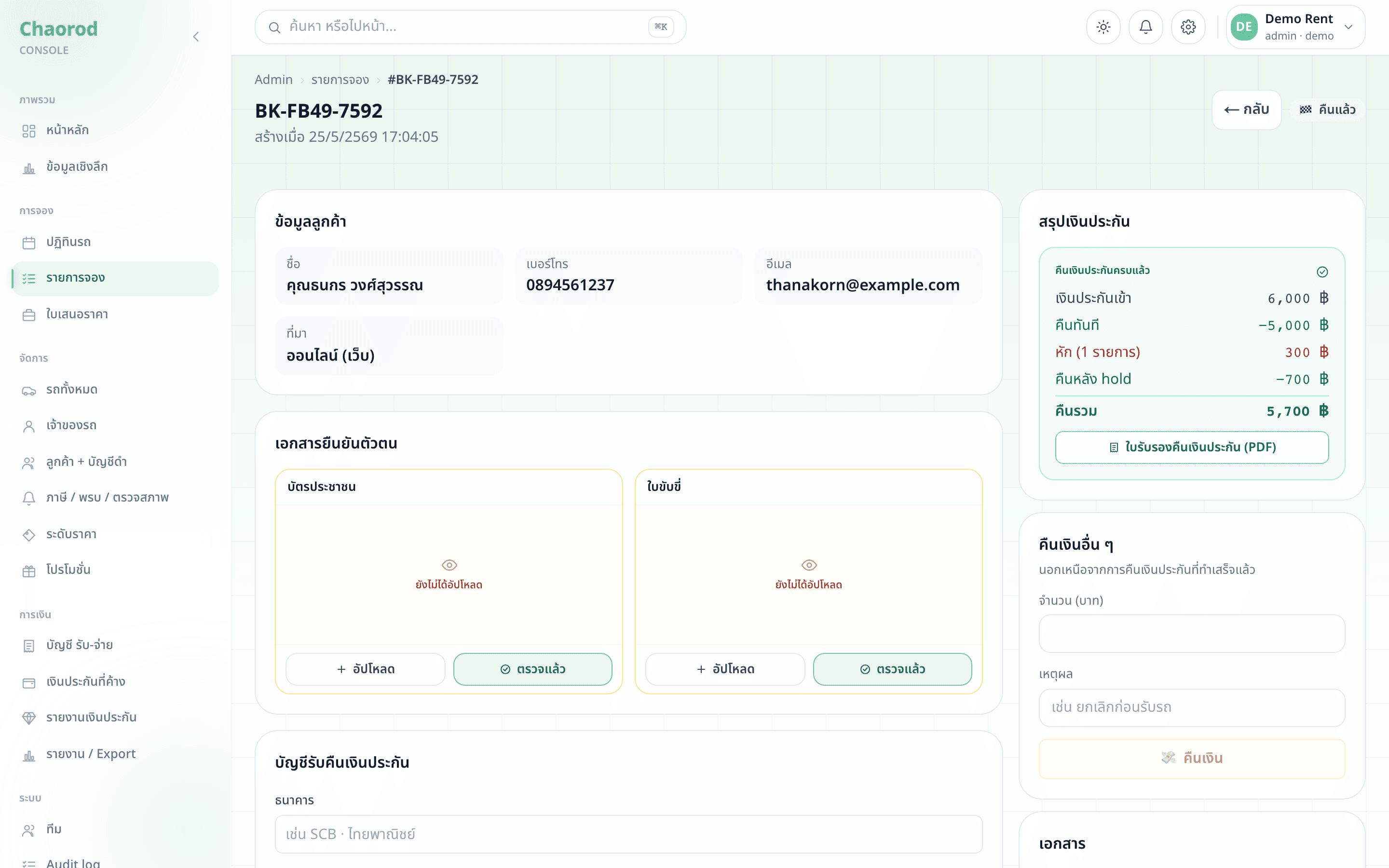This screenshot has height=868, width=1389.
Task: Click the หัก (1 รายการ) deduction row
Action: pyautogui.click(x=1192, y=352)
